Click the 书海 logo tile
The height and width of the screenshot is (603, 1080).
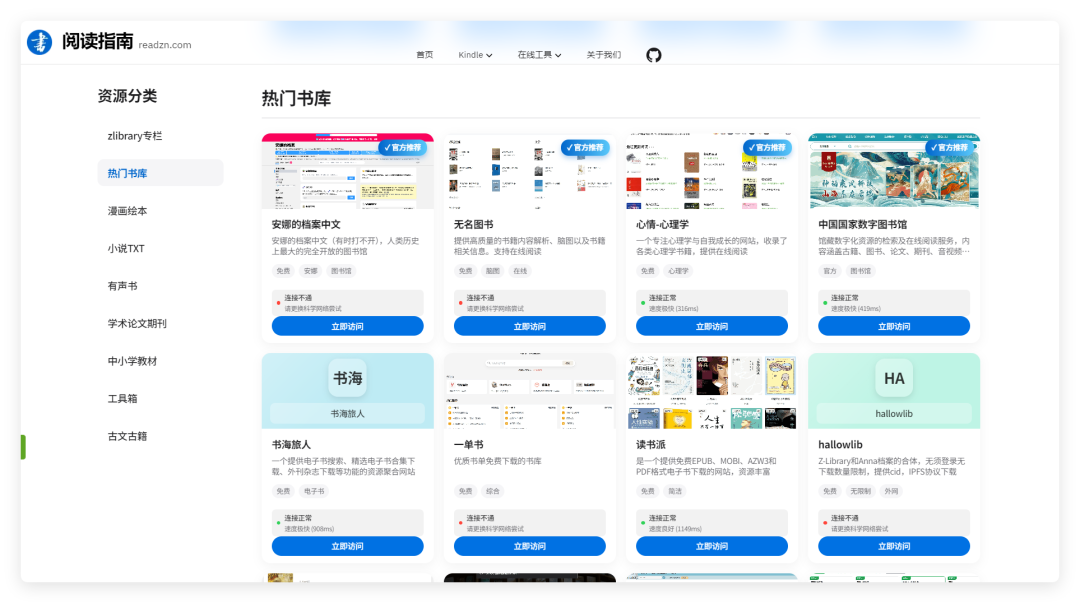[x=347, y=378]
